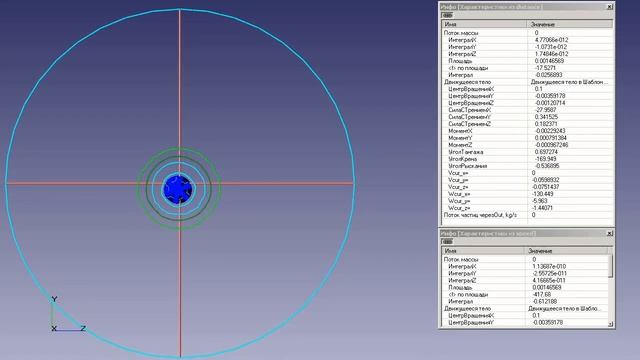The height and width of the screenshot is (360, 640).
Task: Select the МоментY value 0.000791384
Action: point(550,138)
